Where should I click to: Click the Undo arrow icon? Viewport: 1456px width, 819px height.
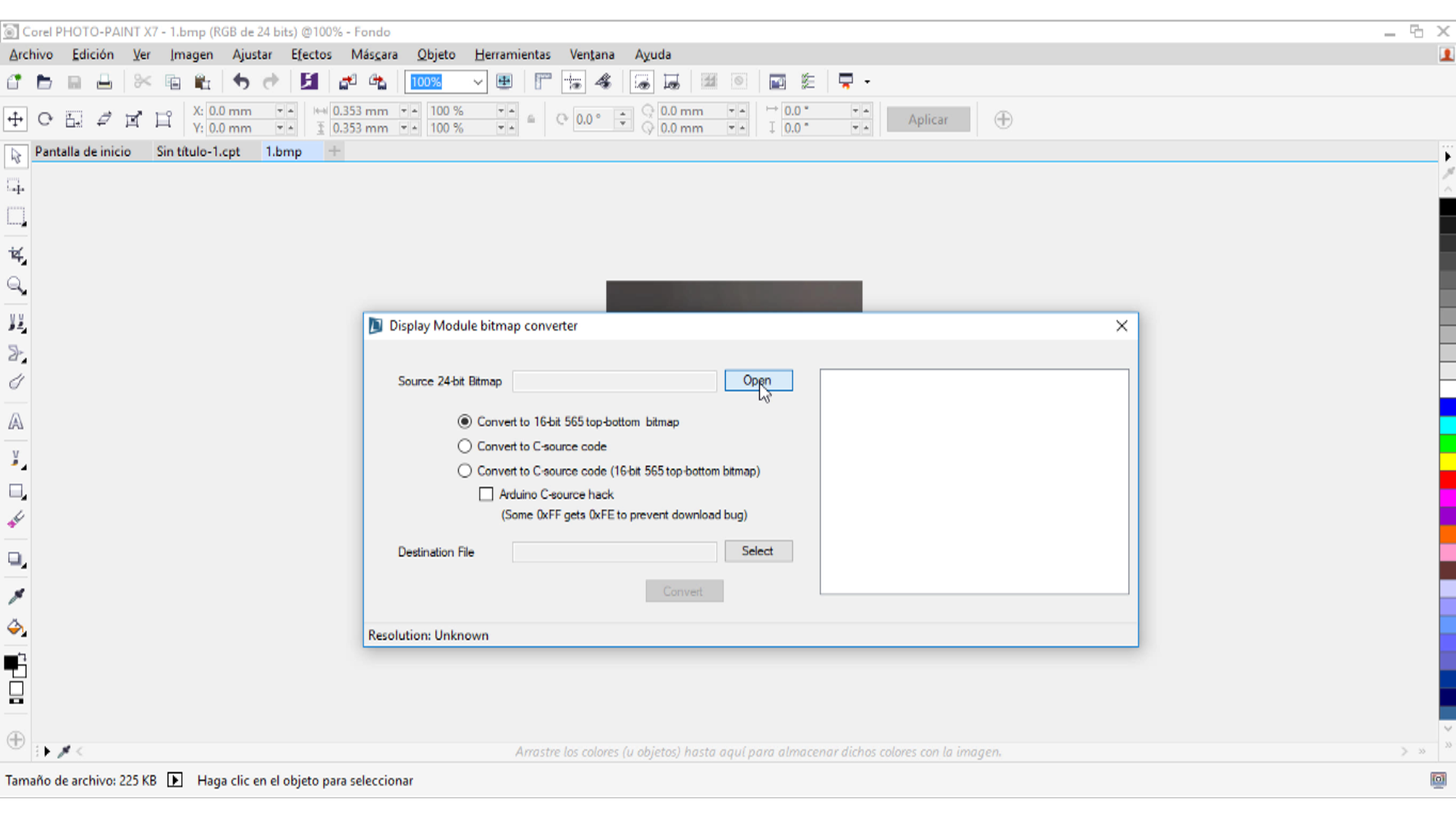pos(241,82)
